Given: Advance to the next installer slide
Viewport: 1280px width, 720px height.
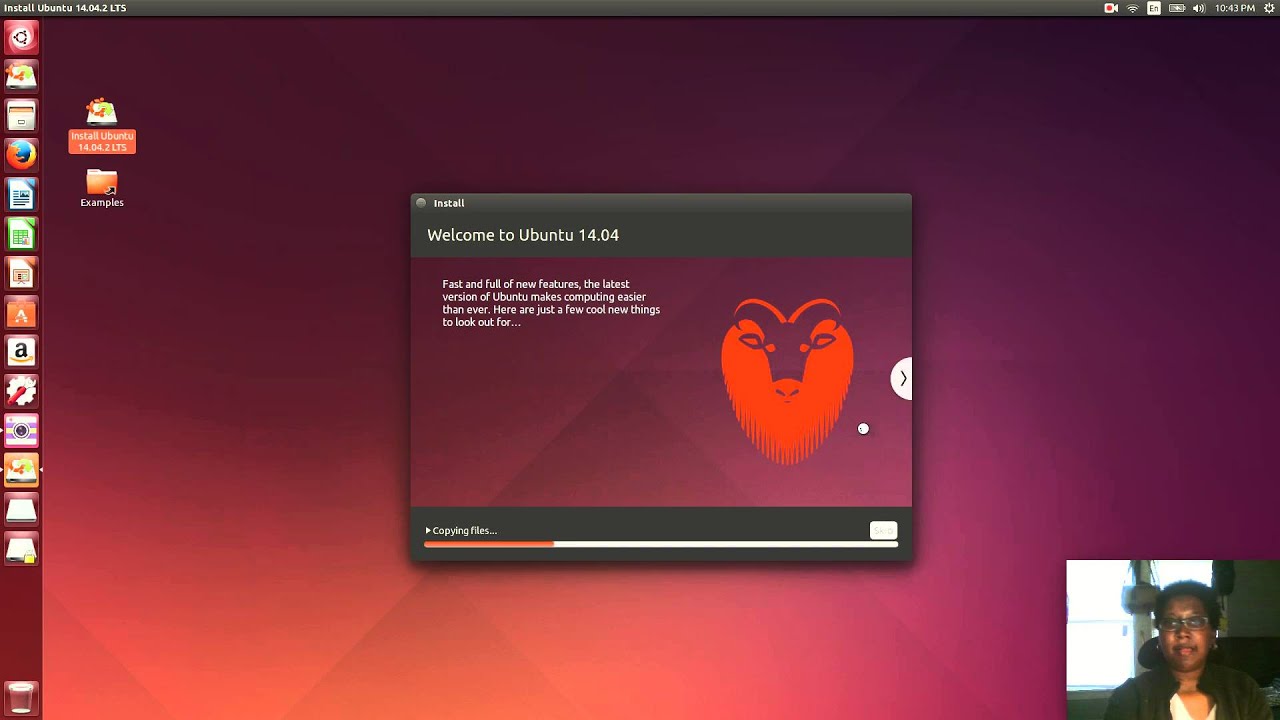Looking at the screenshot, I should coord(902,378).
